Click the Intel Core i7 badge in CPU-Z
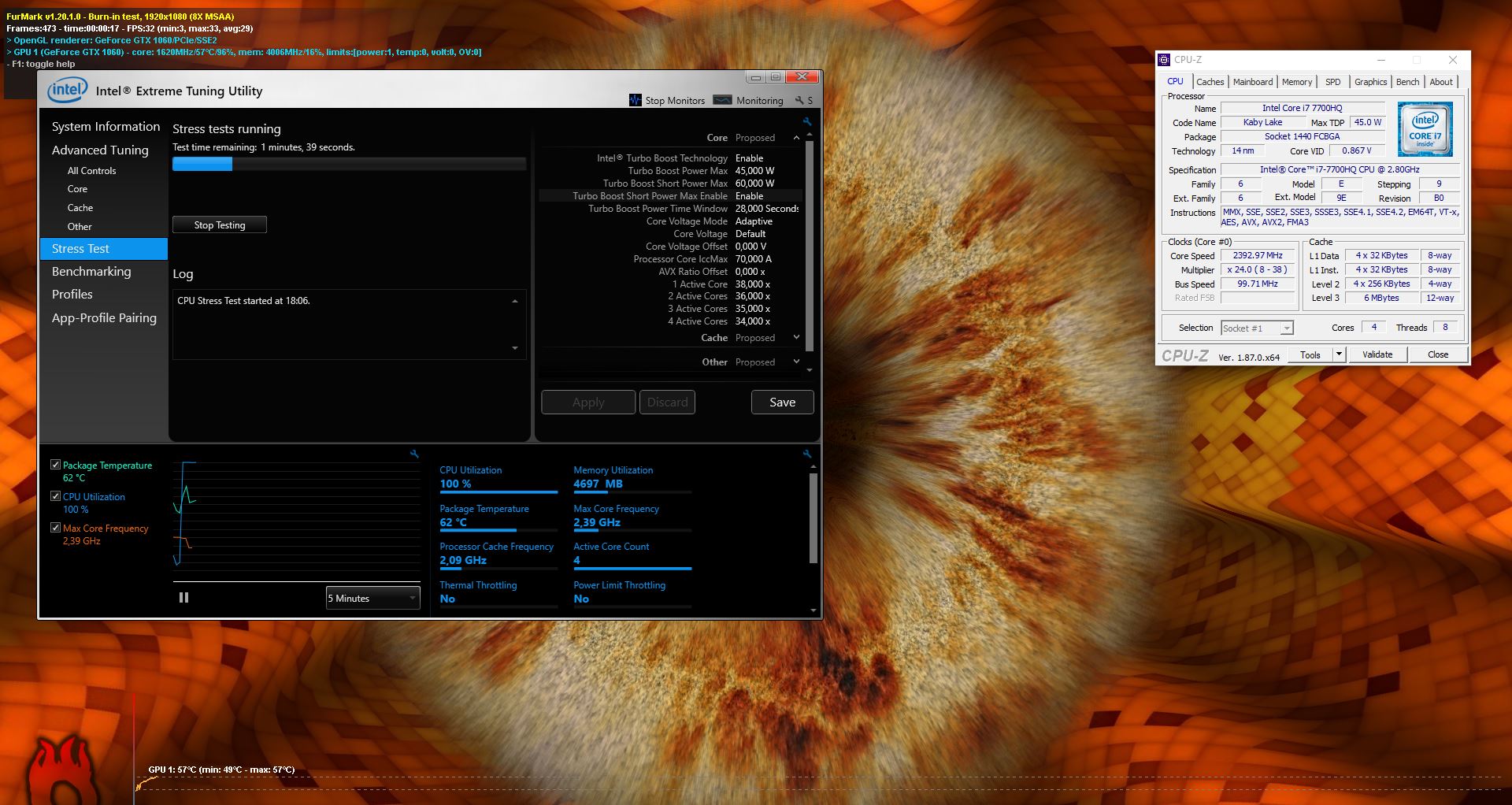1512x805 pixels. 1425,129
